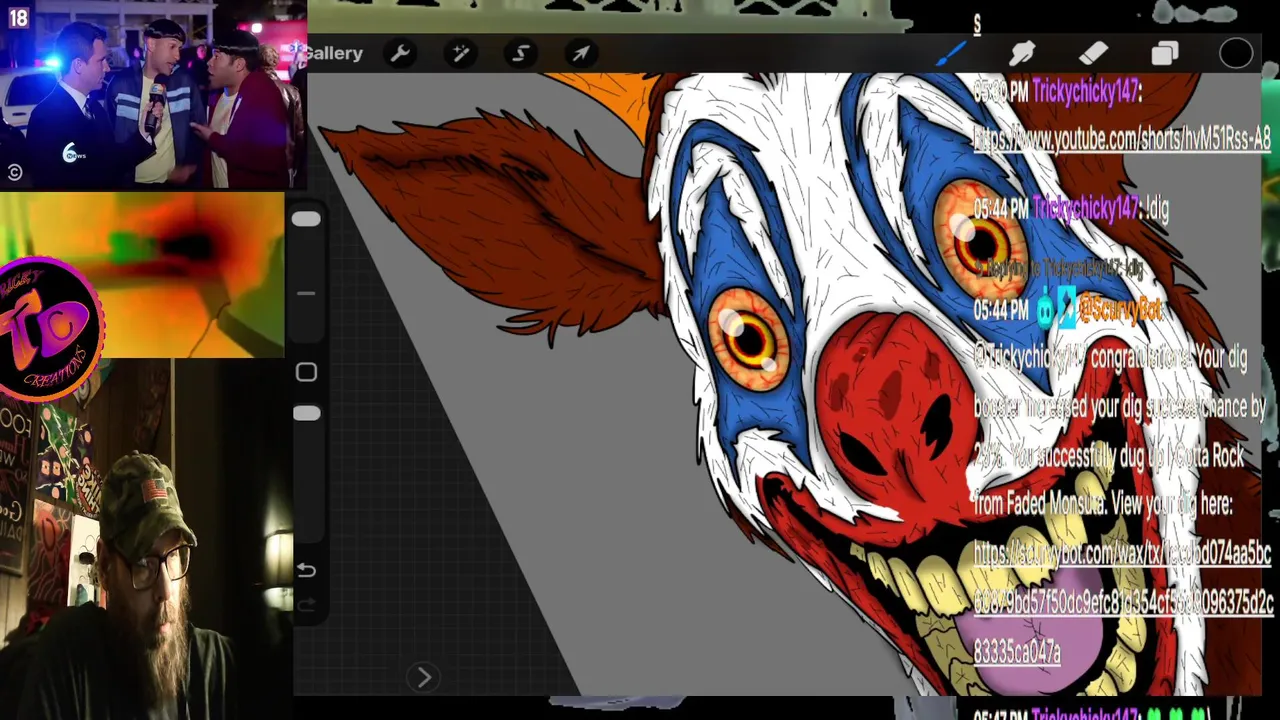Viewport: 1280px width, 720px height.
Task: Tap the Undo arrow on sidebar
Action: (x=306, y=570)
